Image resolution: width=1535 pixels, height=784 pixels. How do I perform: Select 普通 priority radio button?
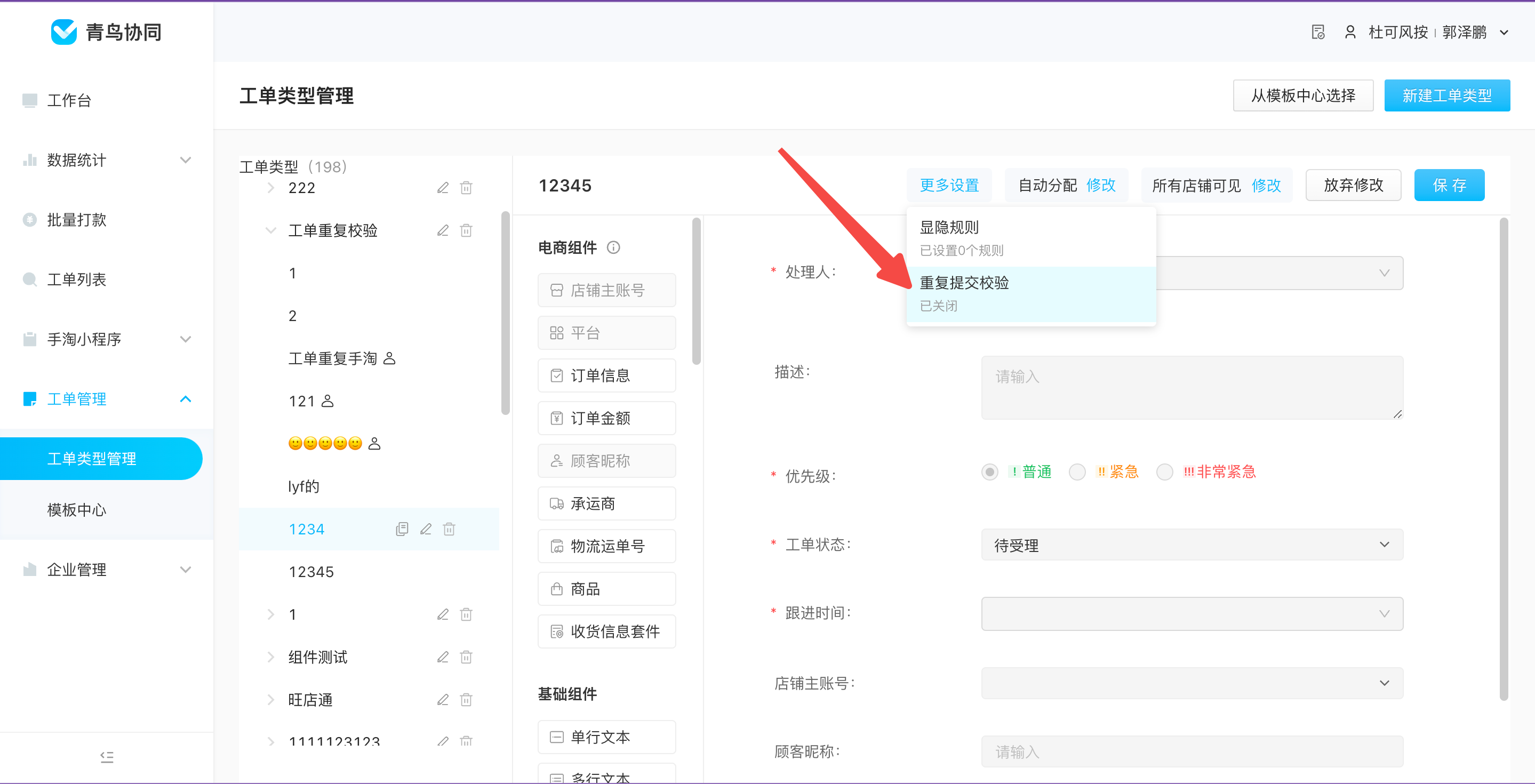point(990,472)
